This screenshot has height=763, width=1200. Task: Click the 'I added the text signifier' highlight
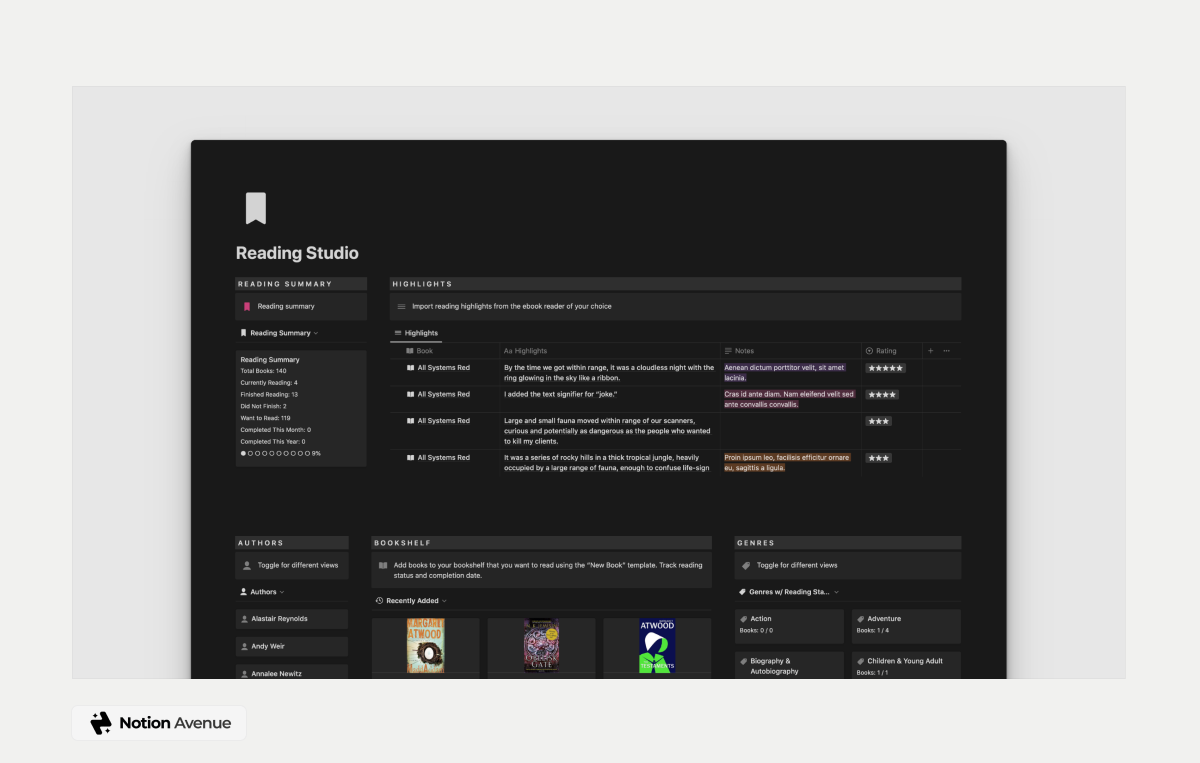[x=560, y=394]
